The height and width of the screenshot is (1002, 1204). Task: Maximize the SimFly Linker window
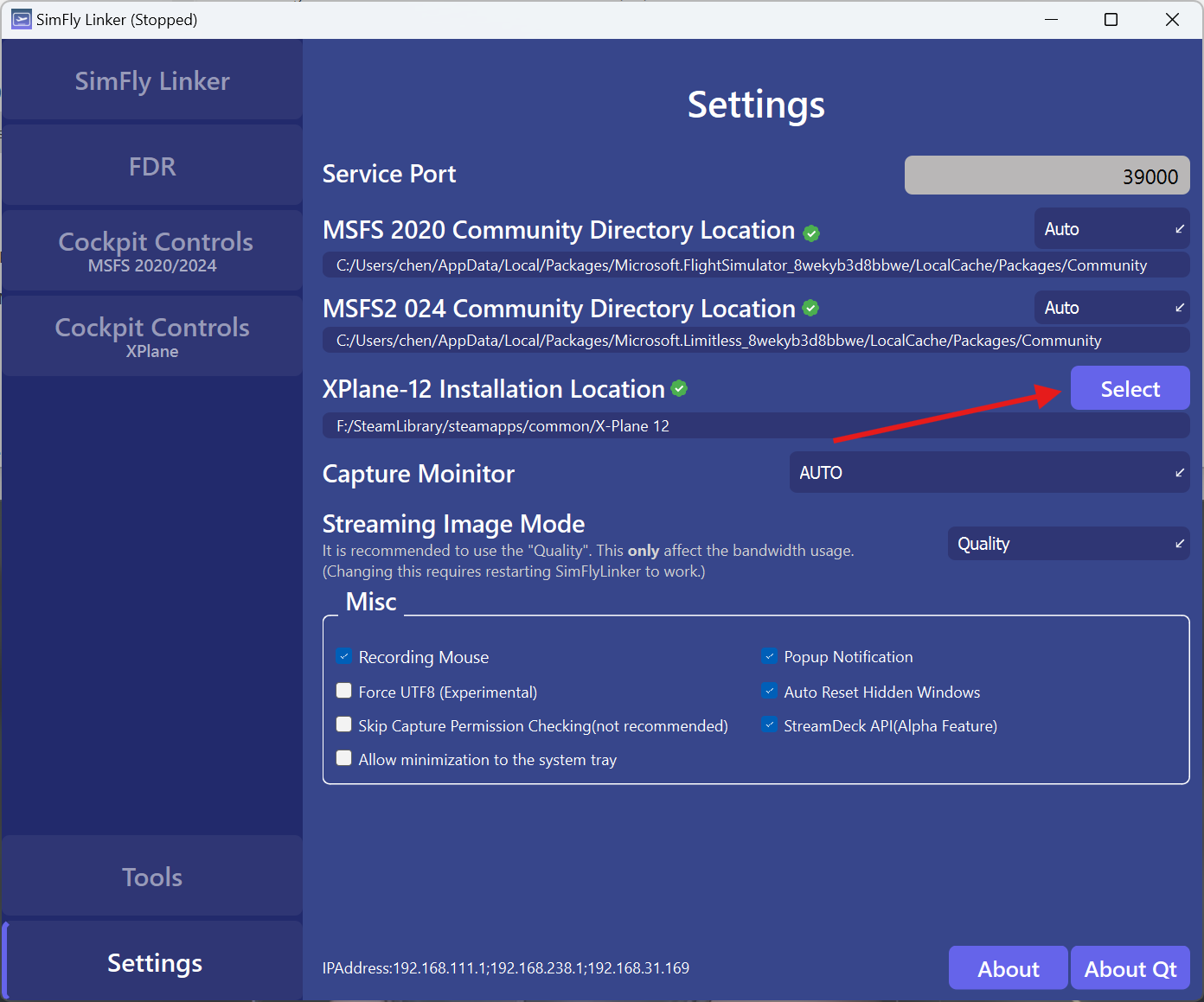(x=1111, y=19)
